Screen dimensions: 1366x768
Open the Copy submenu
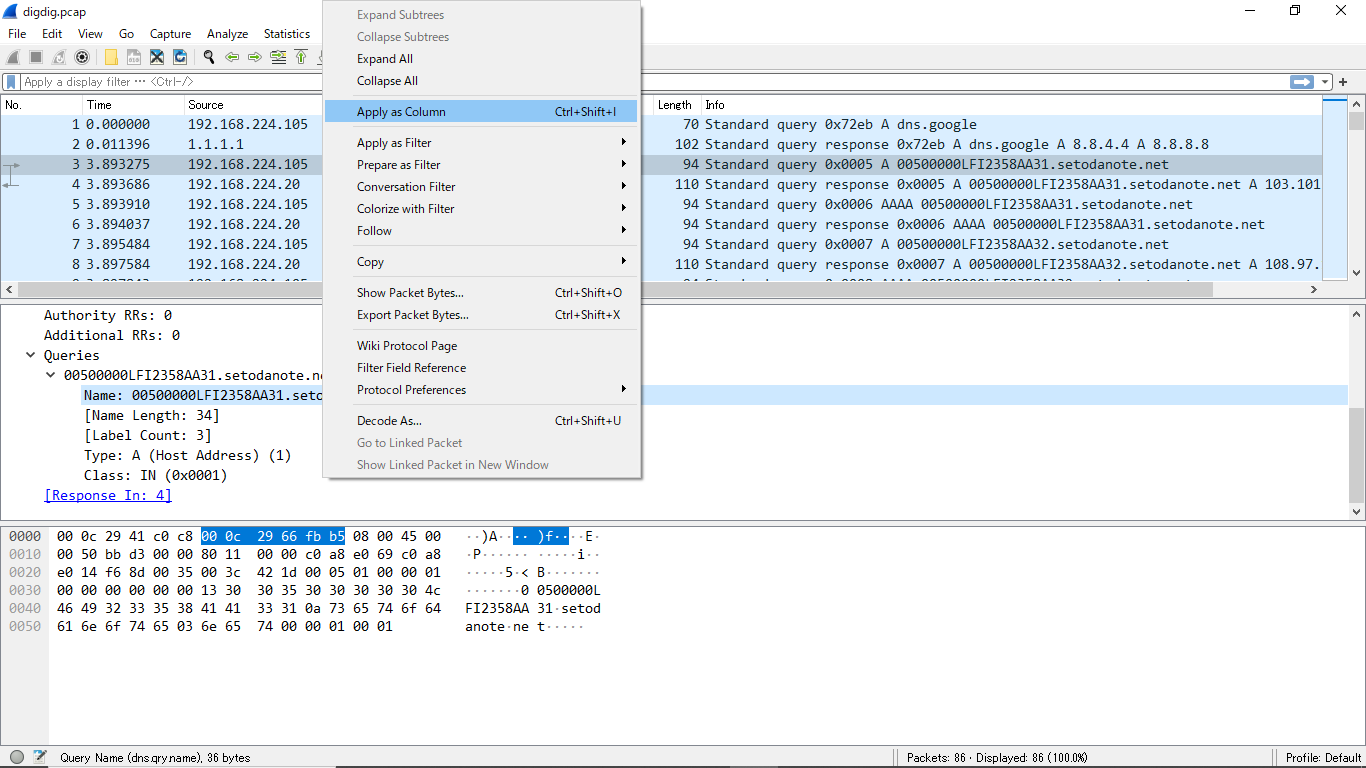[482, 262]
